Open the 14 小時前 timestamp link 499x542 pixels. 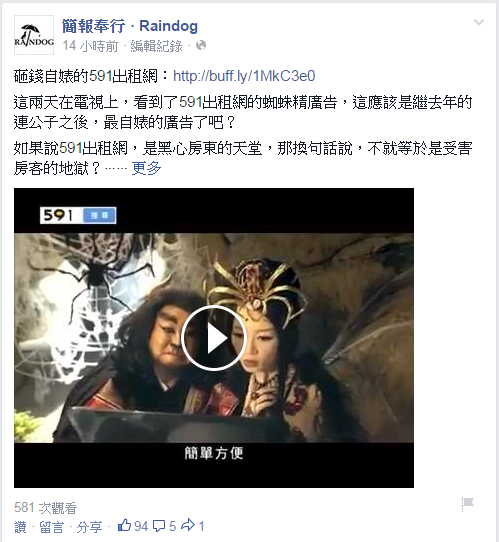pos(90,46)
